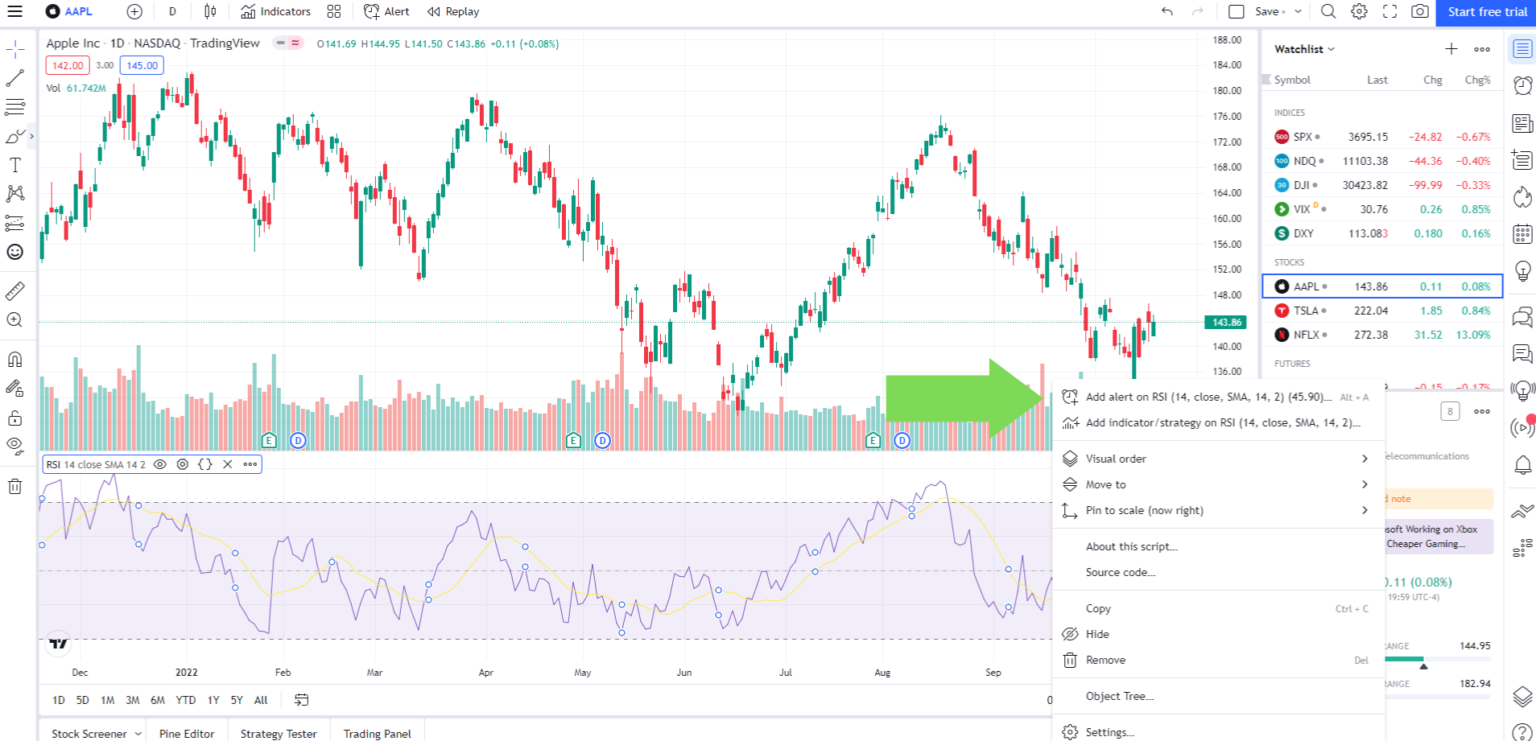
Task: Select the trend line drawing tool
Action: pyautogui.click(x=13, y=78)
